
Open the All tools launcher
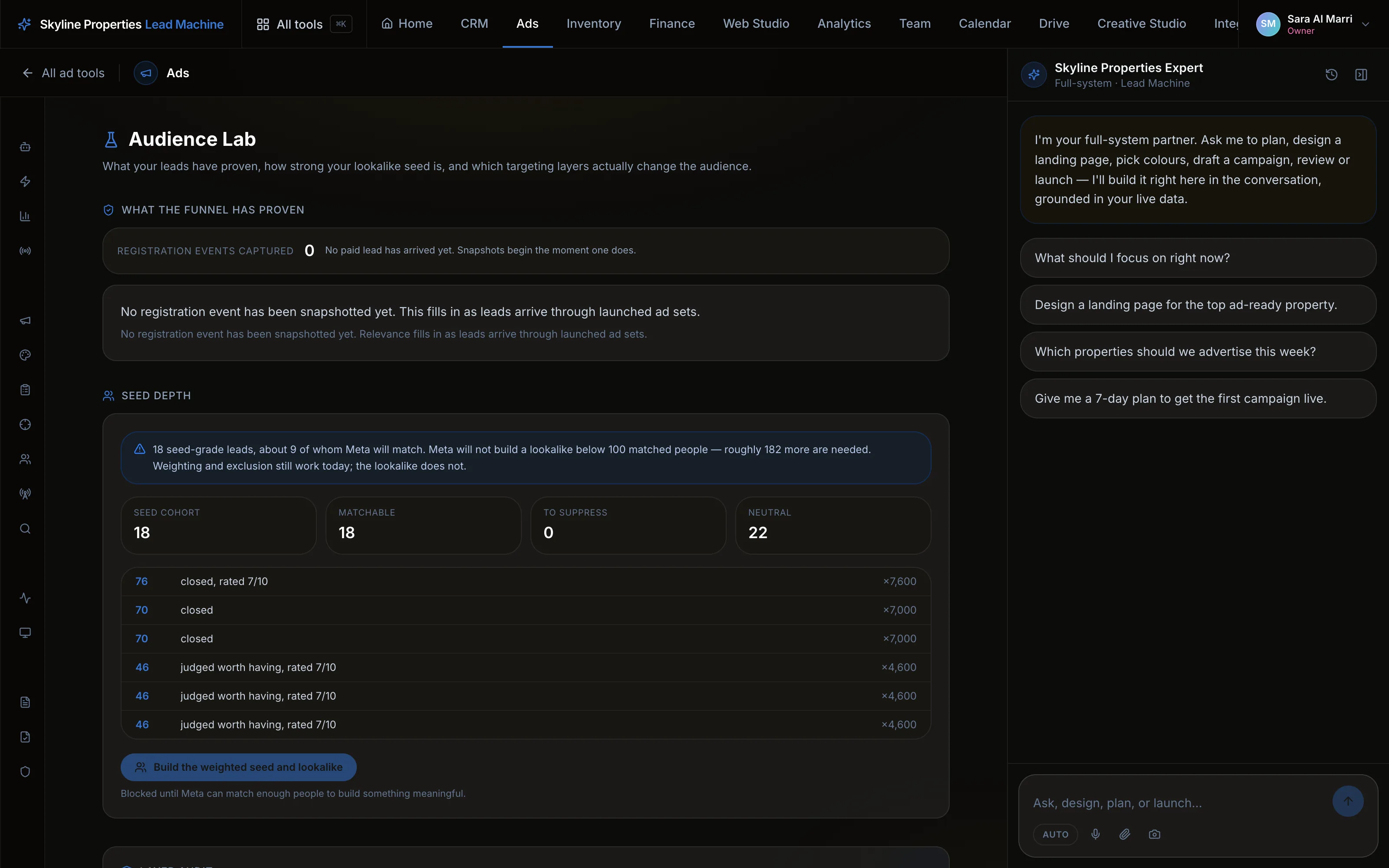(x=304, y=24)
